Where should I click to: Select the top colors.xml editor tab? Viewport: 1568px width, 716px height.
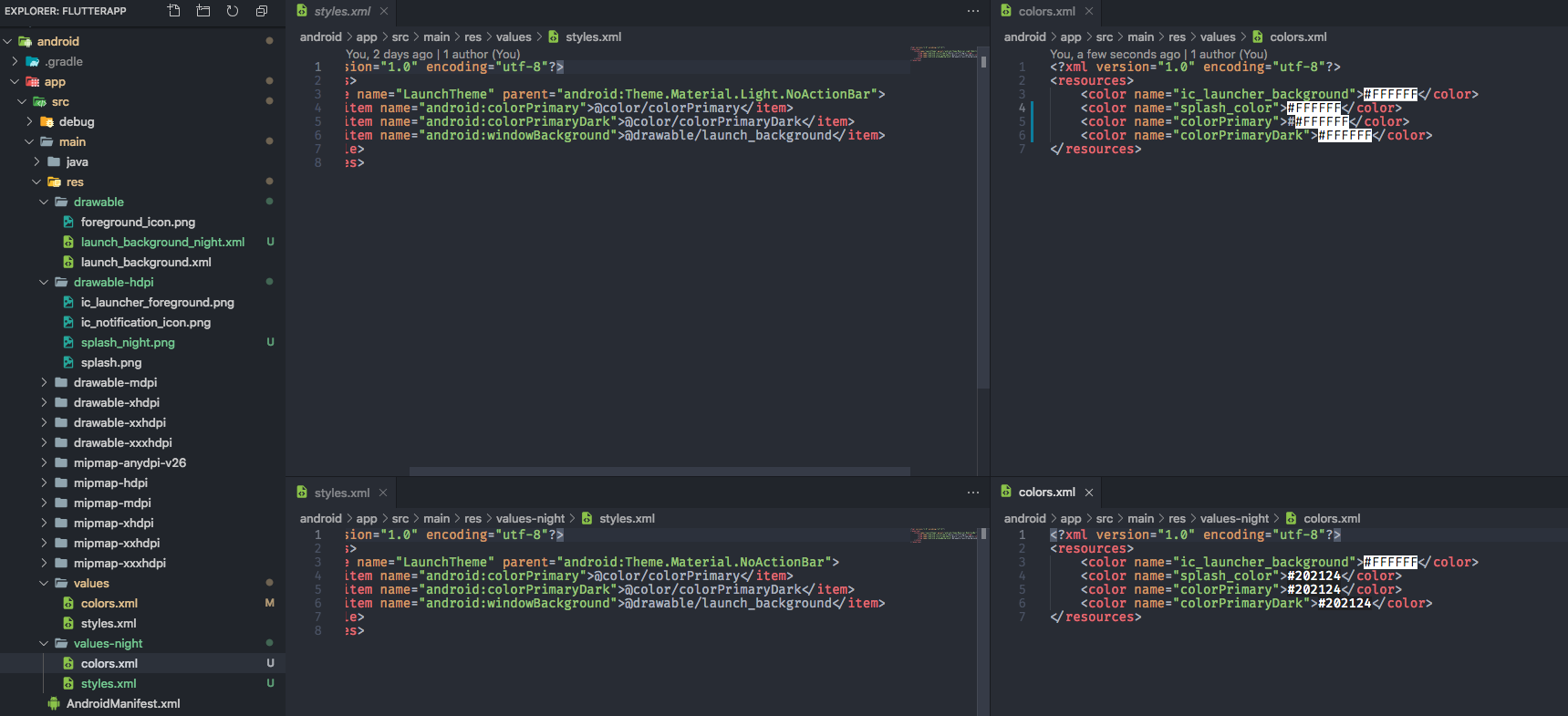tap(1046, 11)
